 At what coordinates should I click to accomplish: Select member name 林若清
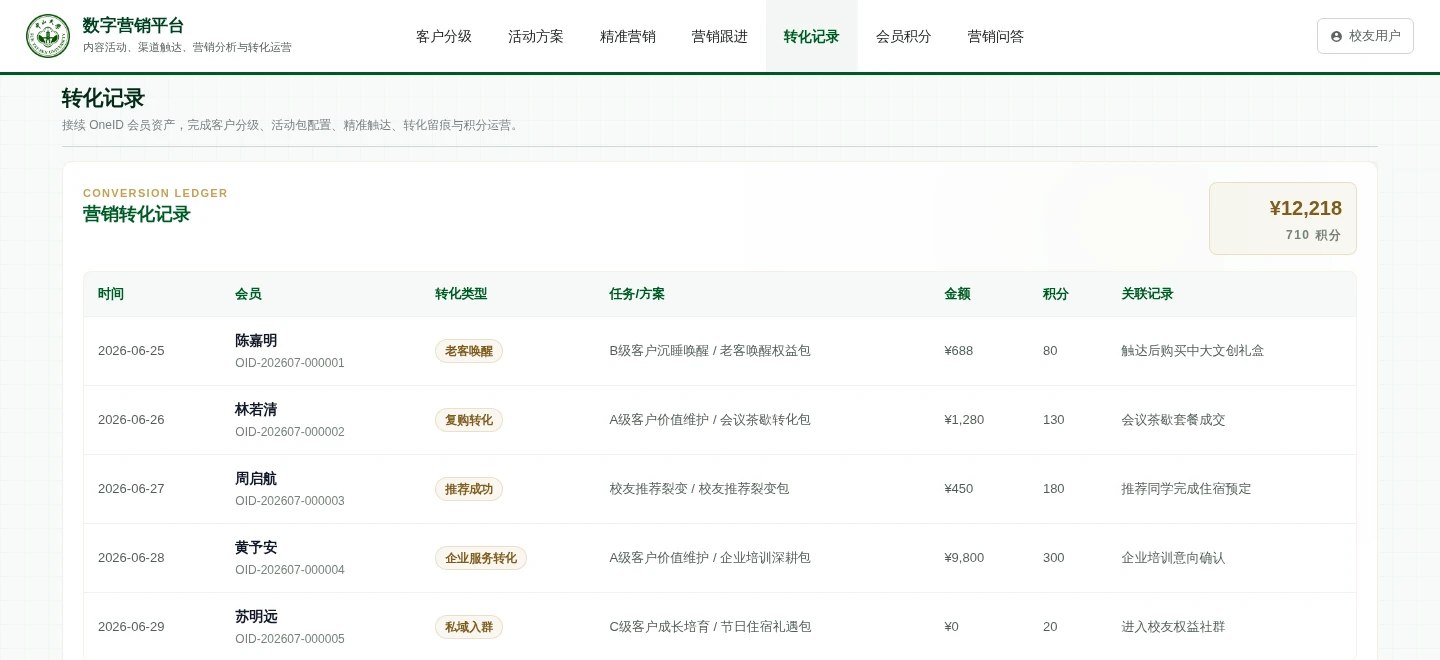pyautogui.click(x=256, y=409)
